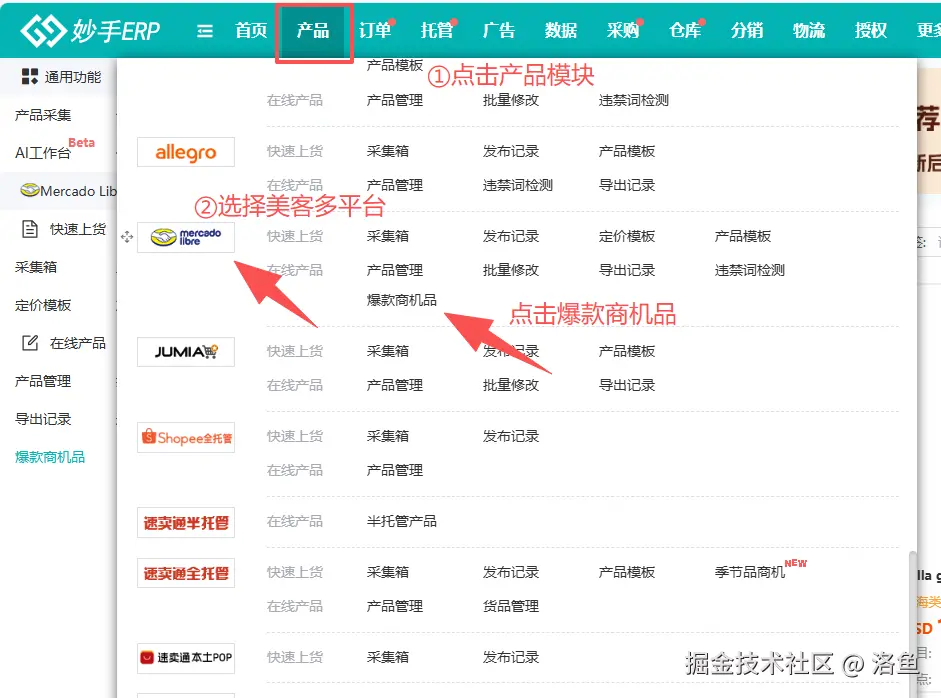Open 导出记录 in the left sidebar
The height and width of the screenshot is (698, 941).
(x=43, y=419)
